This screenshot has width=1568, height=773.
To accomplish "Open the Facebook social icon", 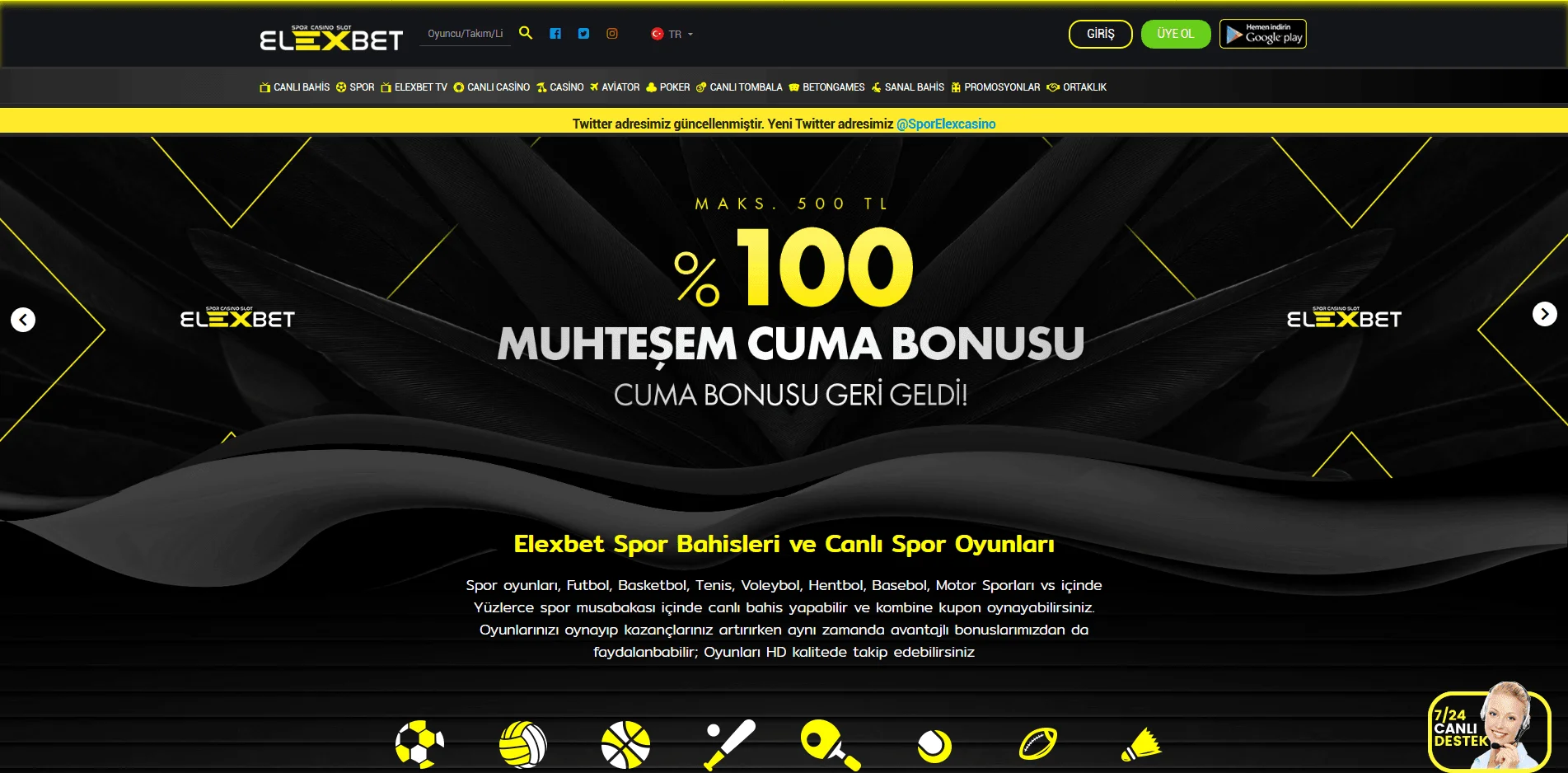I will (x=555, y=34).
